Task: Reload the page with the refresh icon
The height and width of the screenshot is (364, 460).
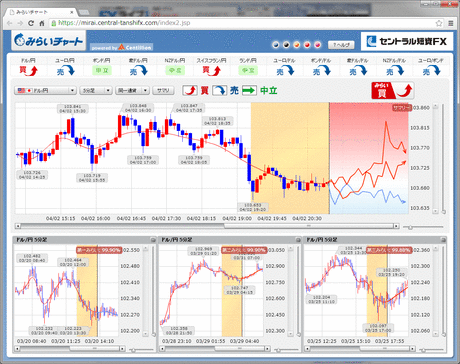Action: (x=31, y=23)
